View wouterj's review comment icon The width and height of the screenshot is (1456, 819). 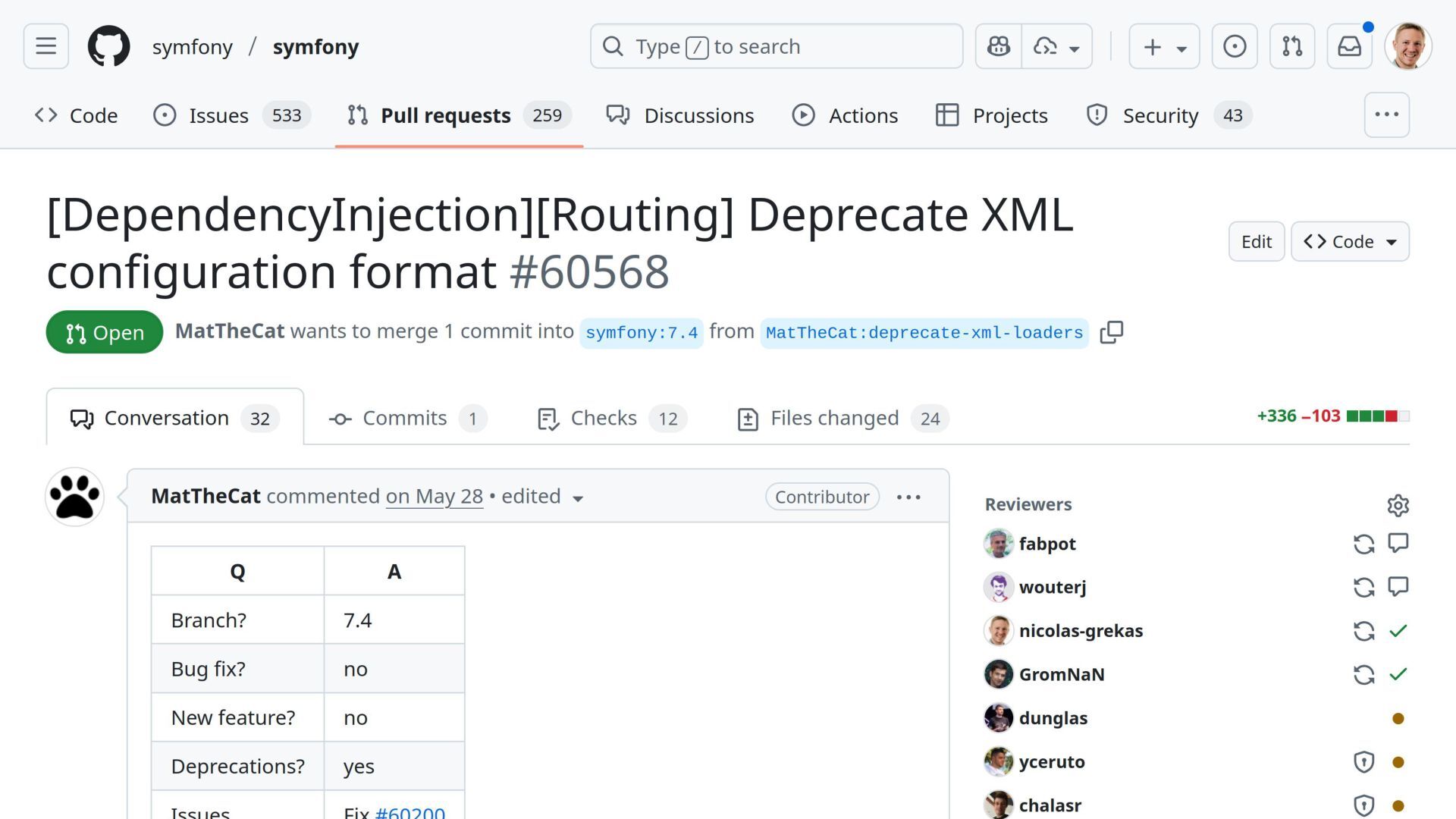(1398, 587)
